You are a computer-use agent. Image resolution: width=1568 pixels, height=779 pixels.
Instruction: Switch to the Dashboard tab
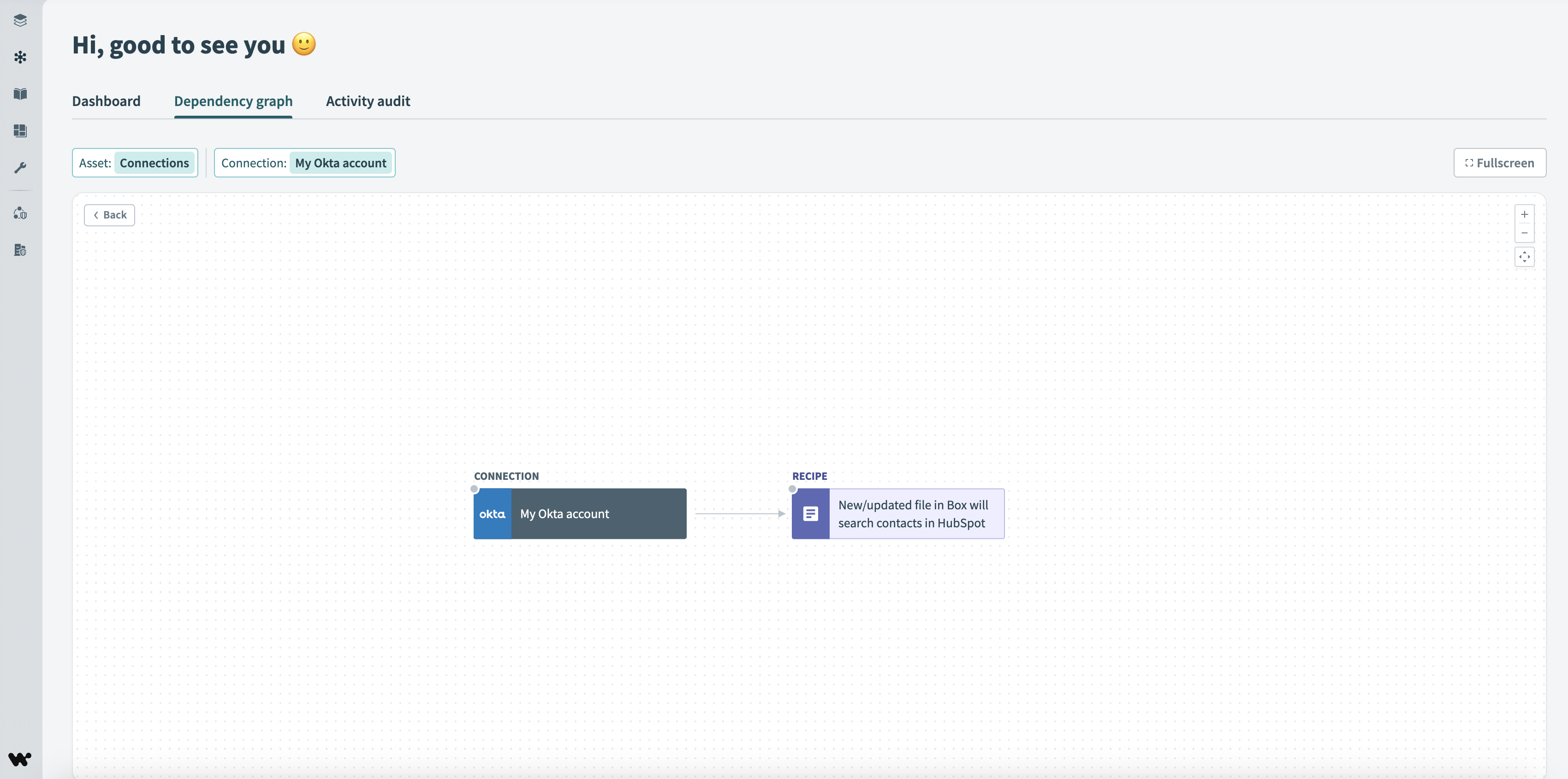coord(106,101)
